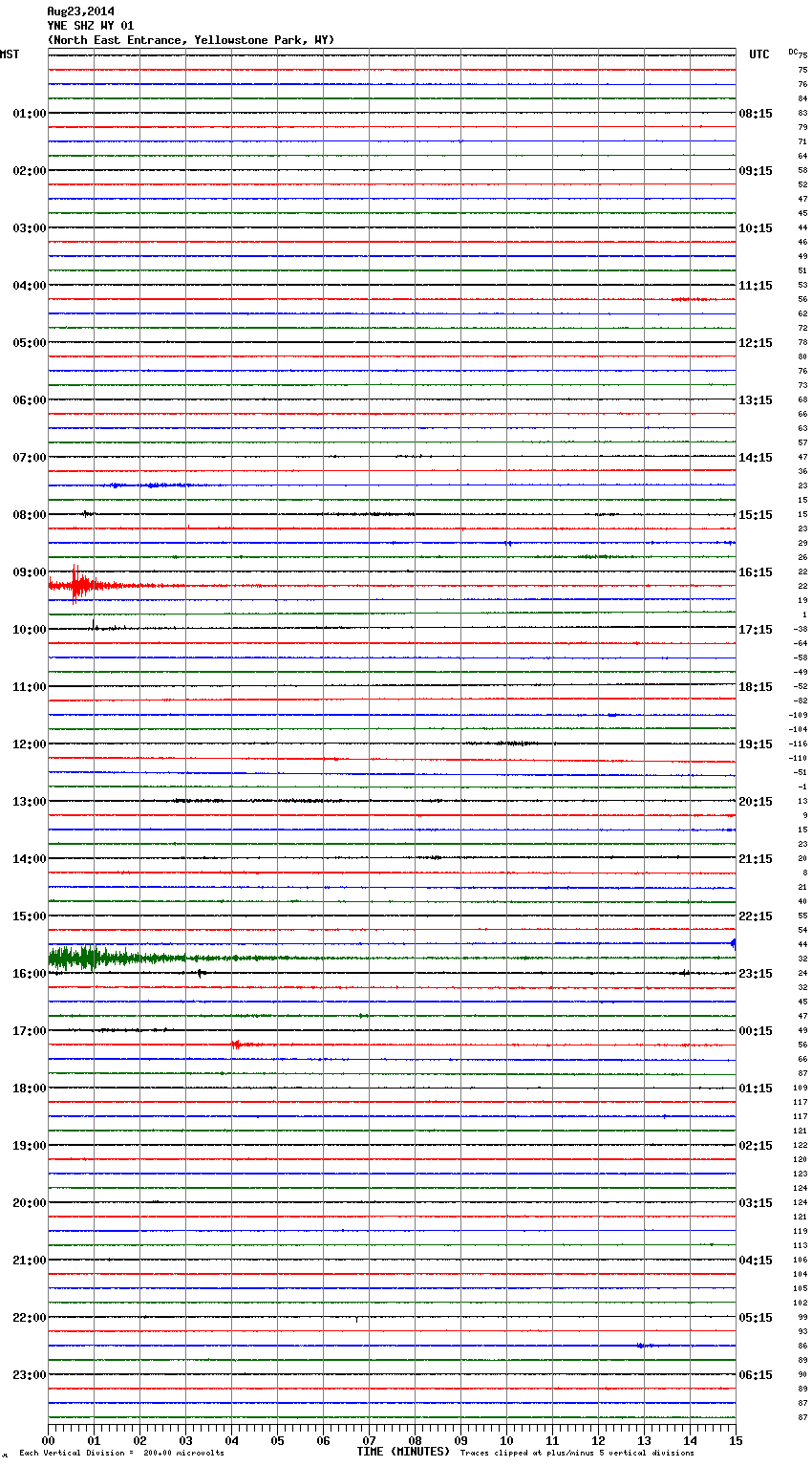Select the 15:00 MST time label
Viewport: 812px width, 1466px height.
point(29,916)
